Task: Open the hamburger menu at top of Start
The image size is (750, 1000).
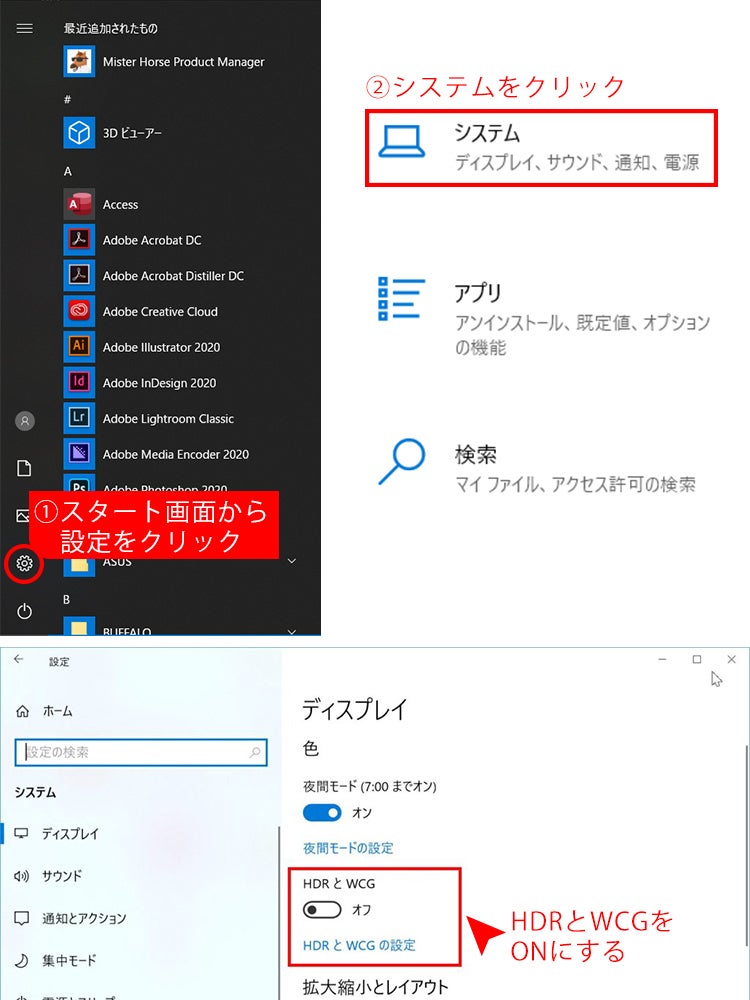Action: [x=25, y=29]
